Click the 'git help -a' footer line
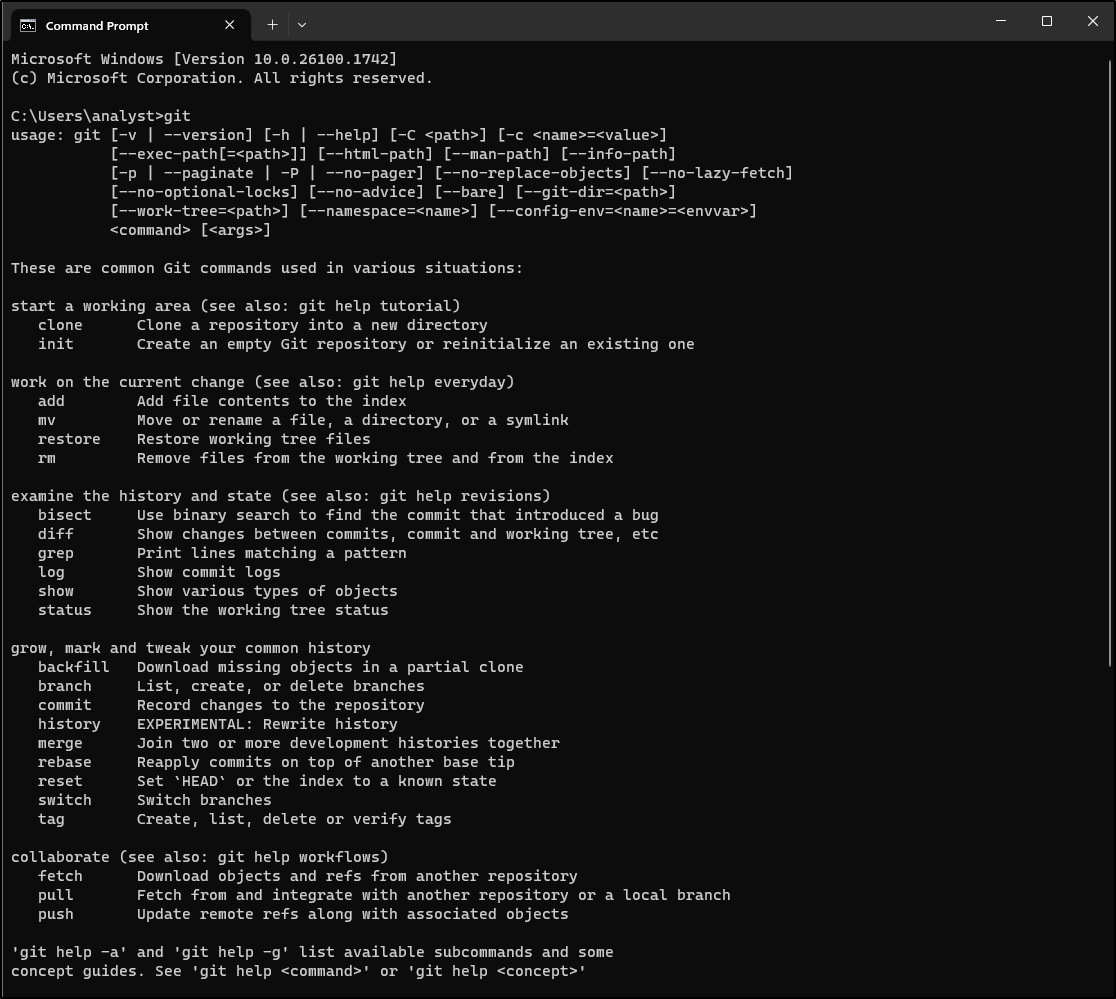Screen dimensions: 1116x999 tap(312, 953)
